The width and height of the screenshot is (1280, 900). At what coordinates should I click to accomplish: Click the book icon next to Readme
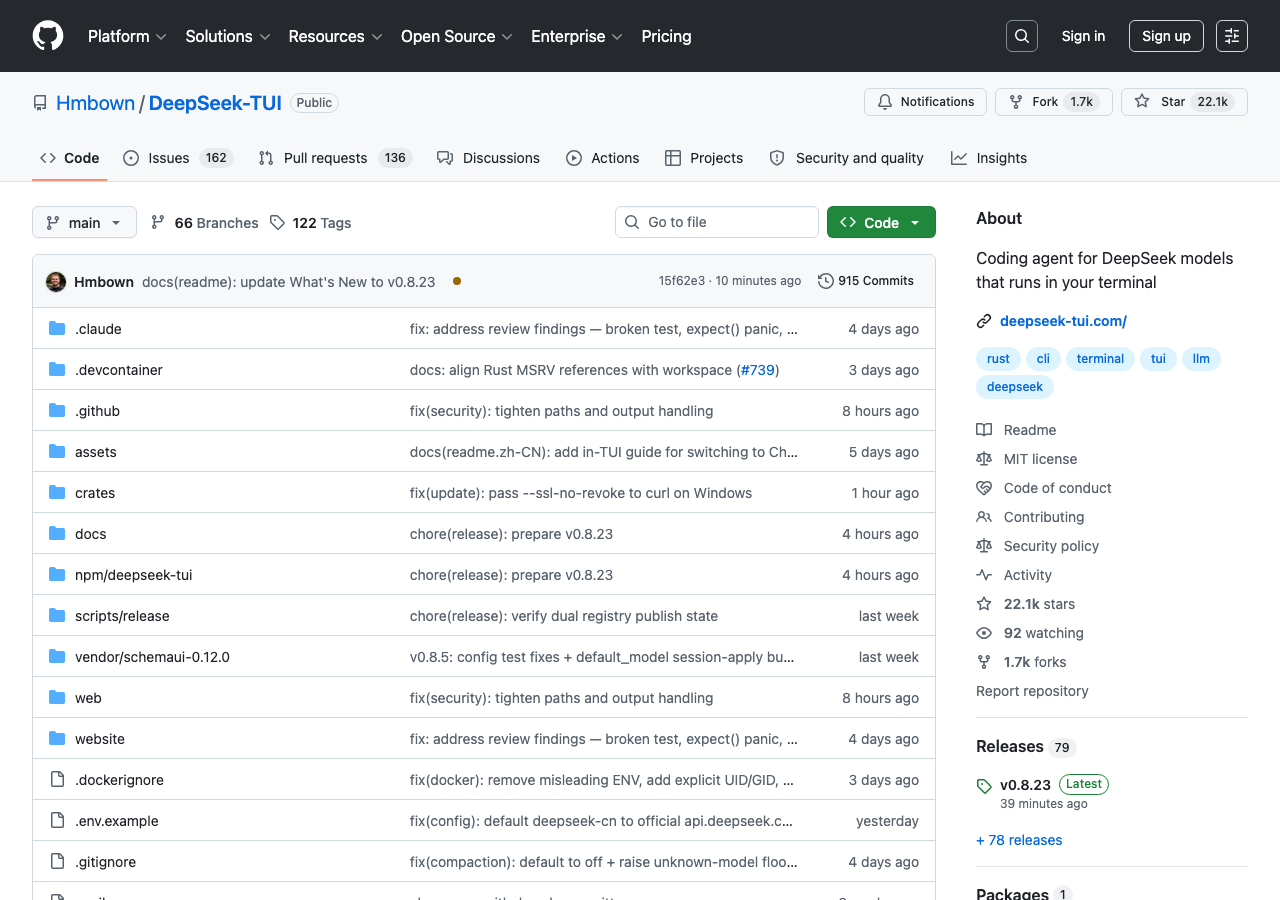[984, 430]
